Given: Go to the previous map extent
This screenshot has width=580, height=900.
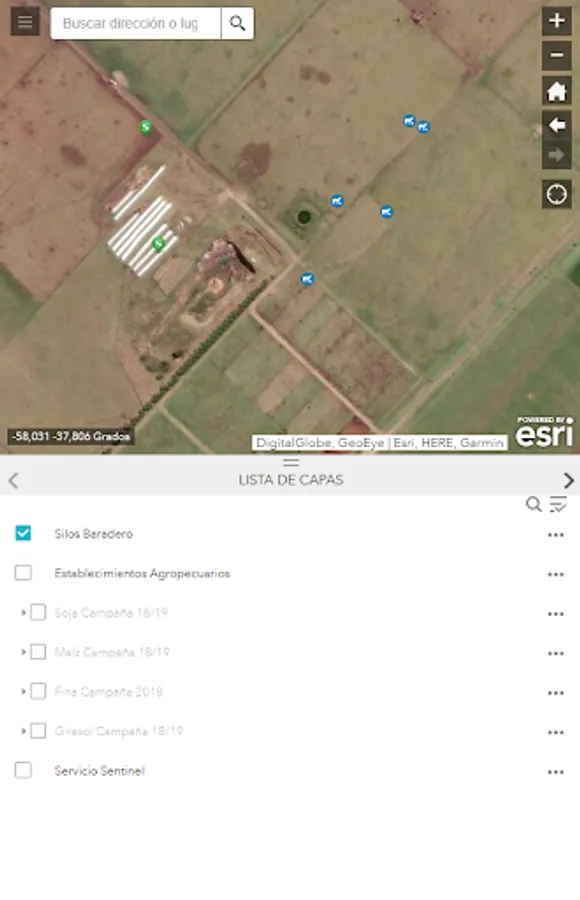Looking at the screenshot, I should coord(556,125).
